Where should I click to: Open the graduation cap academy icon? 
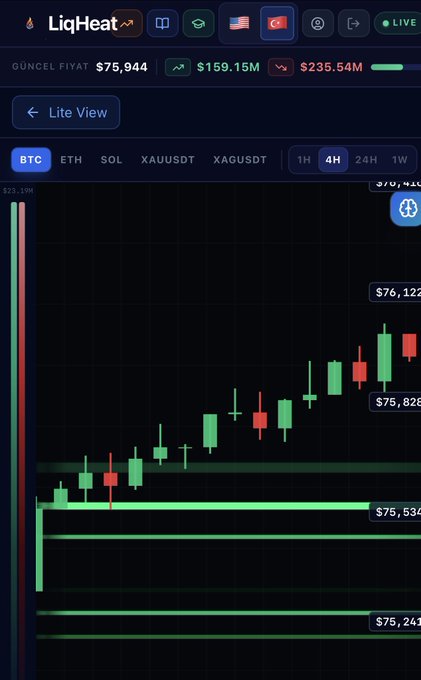tap(199, 23)
